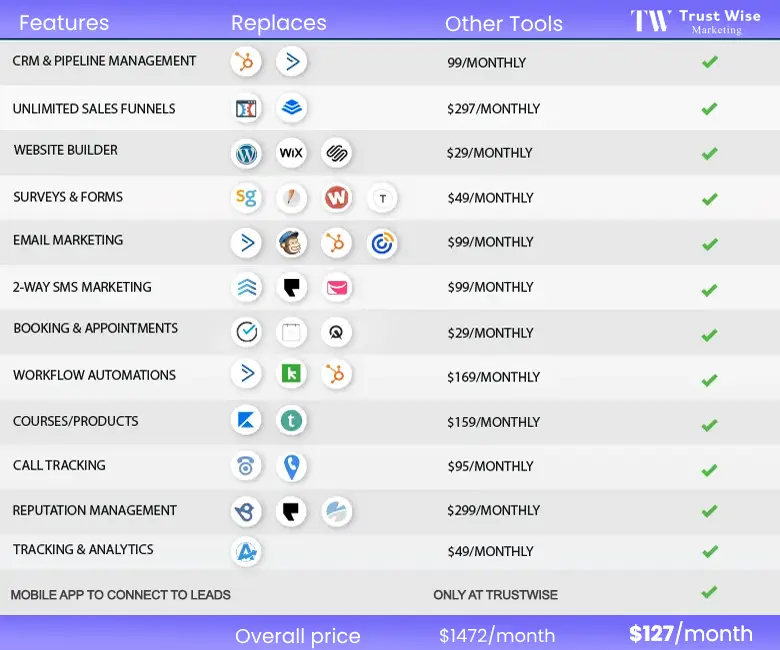
Task: Click green checkmark in Booking & Appointments row
Action: click(x=709, y=335)
